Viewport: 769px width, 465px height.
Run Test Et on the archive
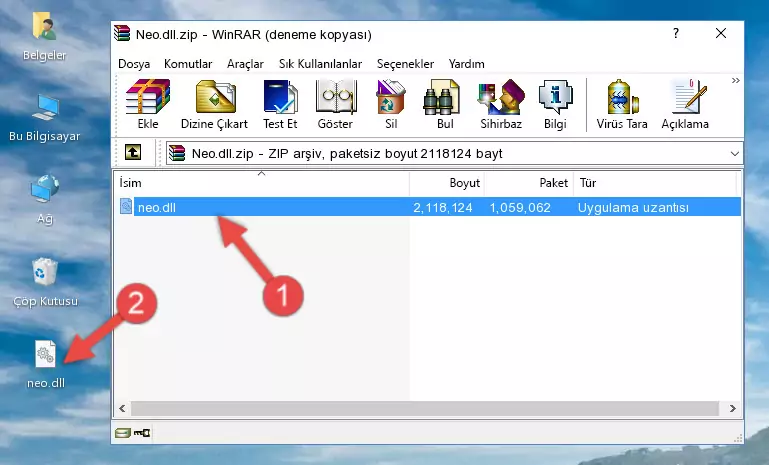tap(280, 104)
